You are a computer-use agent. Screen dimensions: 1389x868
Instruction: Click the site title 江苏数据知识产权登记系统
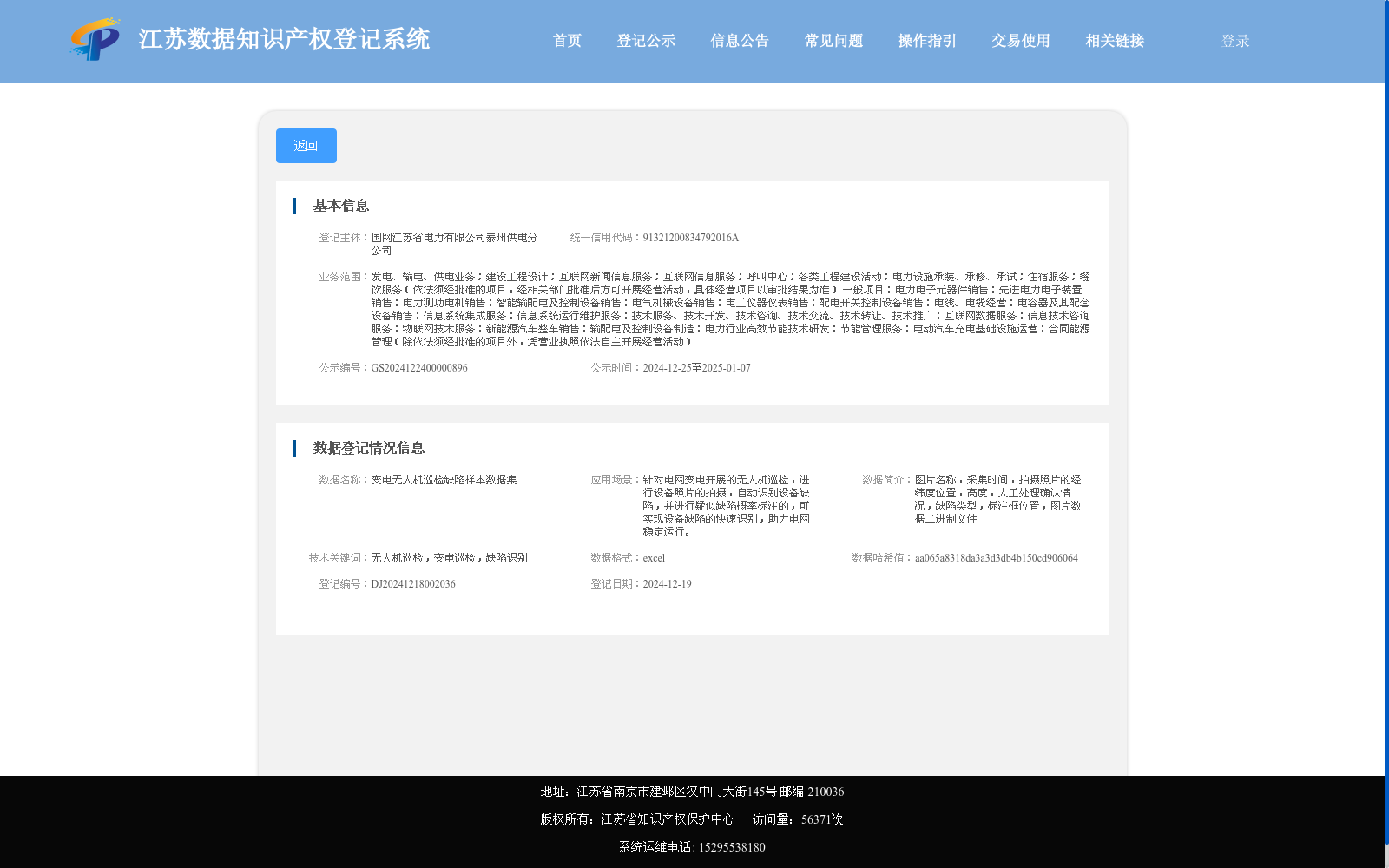[x=284, y=39]
